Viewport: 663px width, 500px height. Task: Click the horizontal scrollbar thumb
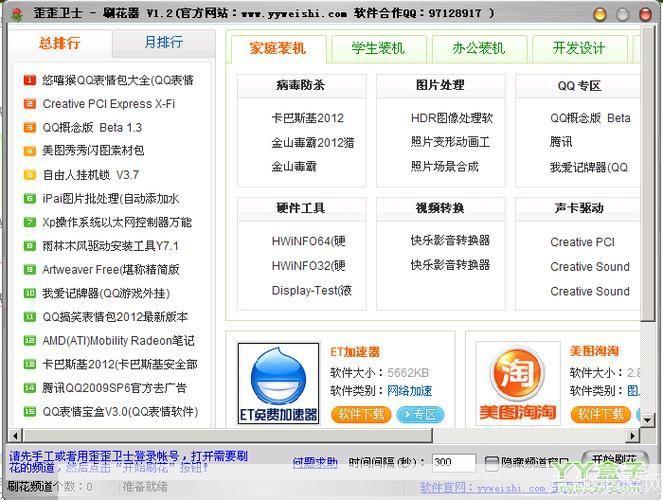click(227, 435)
